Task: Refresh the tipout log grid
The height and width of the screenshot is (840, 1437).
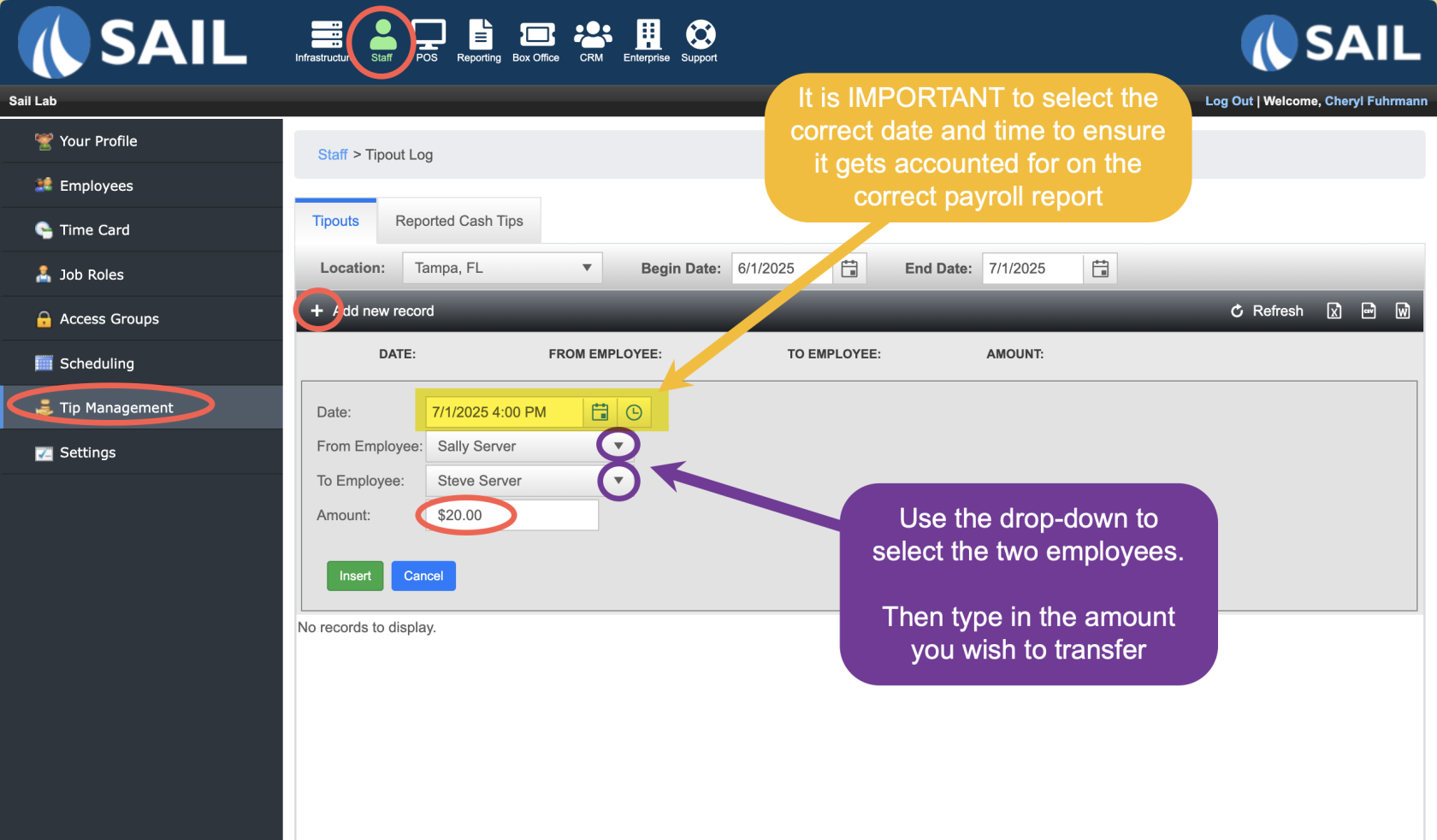Action: click(x=1267, y=311)
